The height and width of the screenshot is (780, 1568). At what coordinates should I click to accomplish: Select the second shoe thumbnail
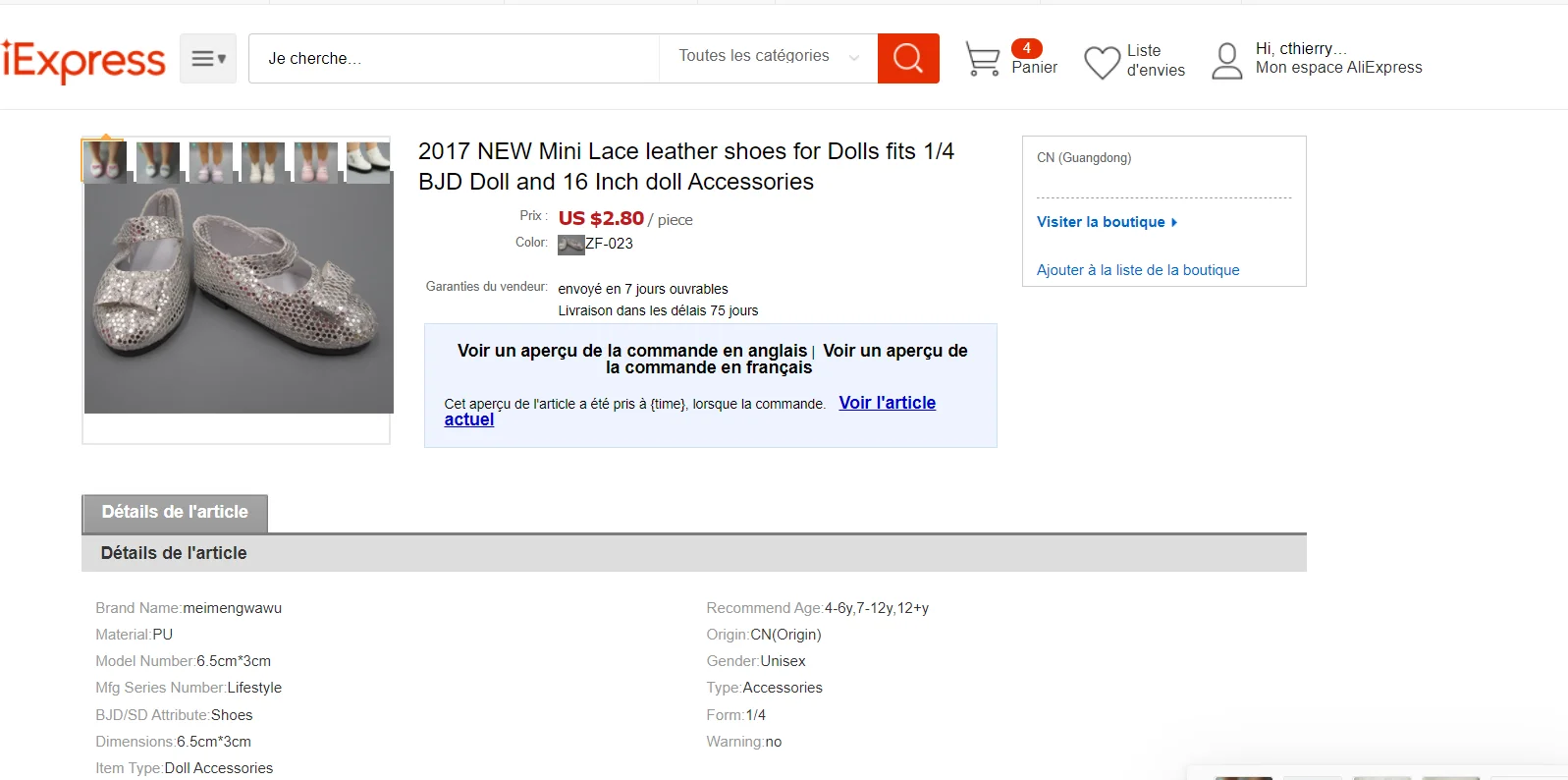pos(158,162)
